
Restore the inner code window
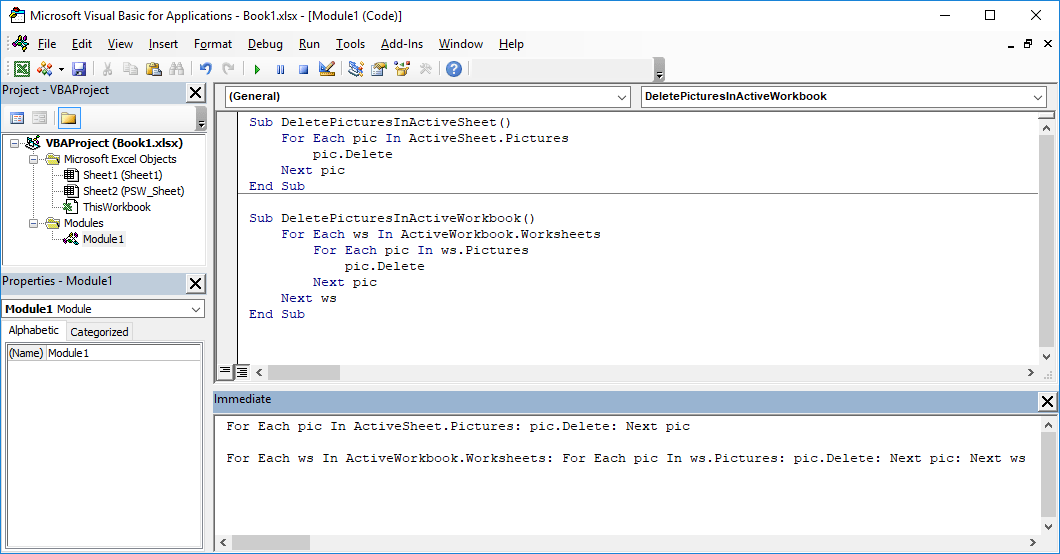click(1028, 44)
